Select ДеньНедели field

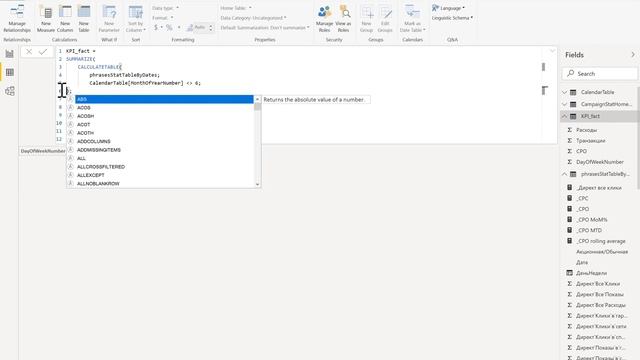(x=591, y=273)
